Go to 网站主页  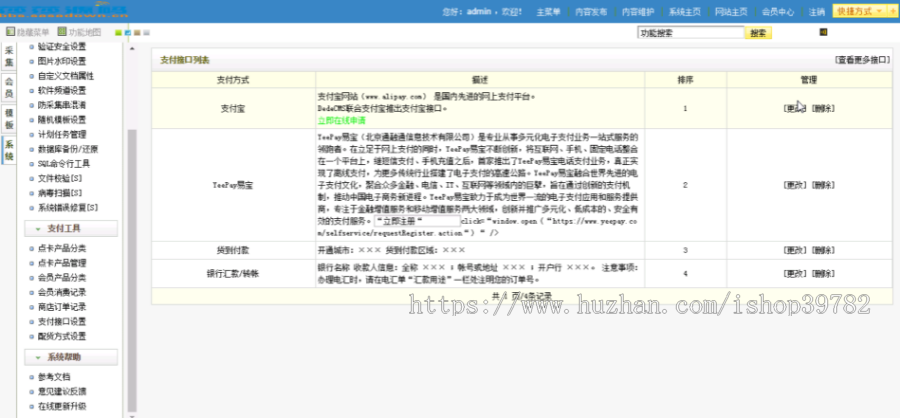[731, 11]
